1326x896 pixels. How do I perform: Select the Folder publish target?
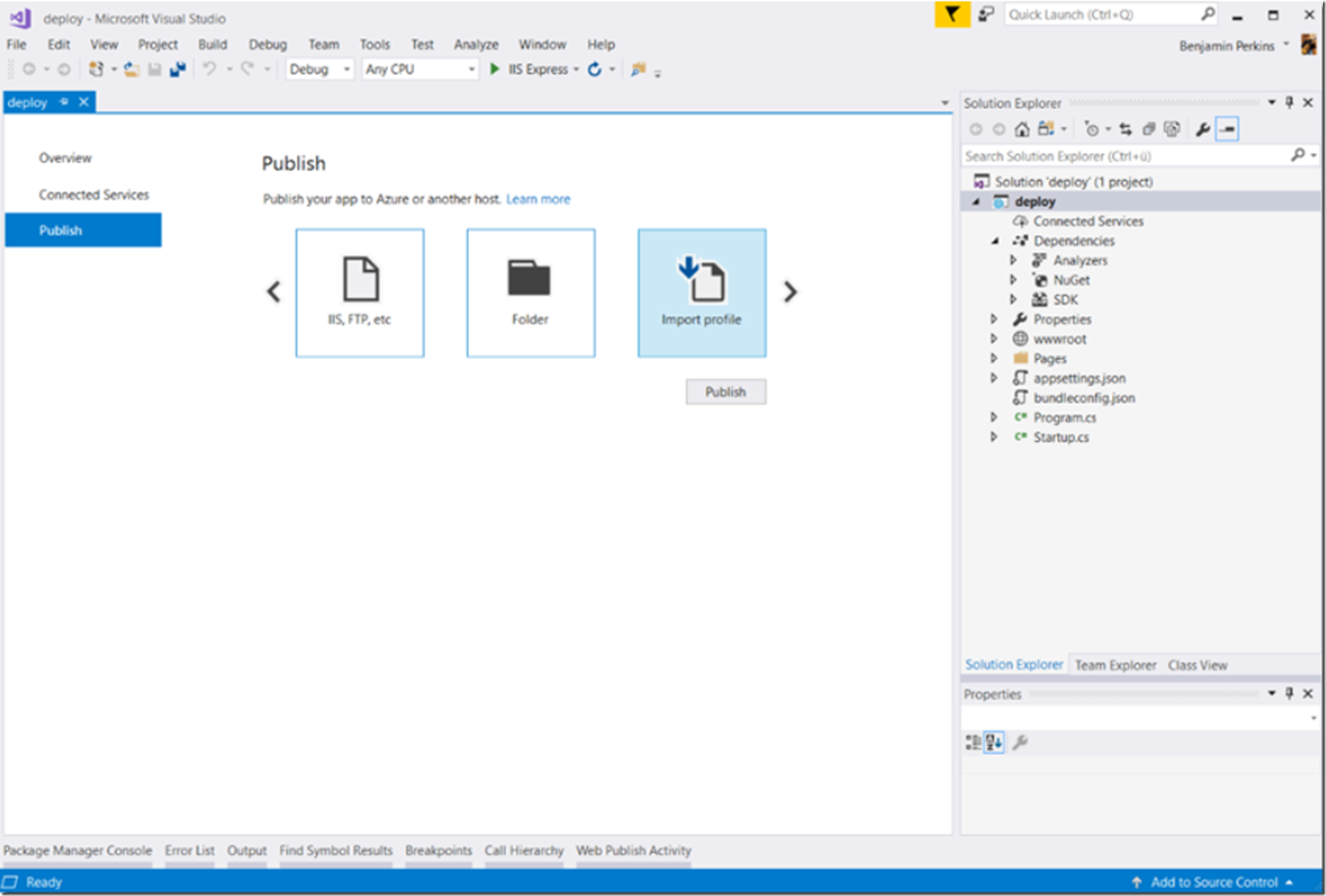coord(531,293)
